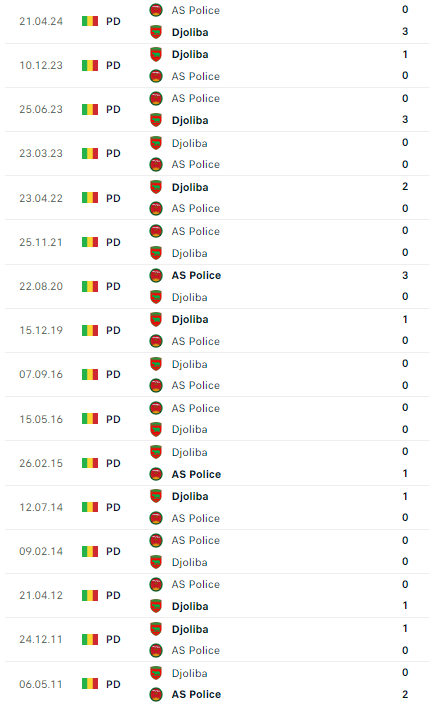429x703 pixels.
Task: Click Mali flag in the 07.09.16 row
Action: (x=90, y=374)
